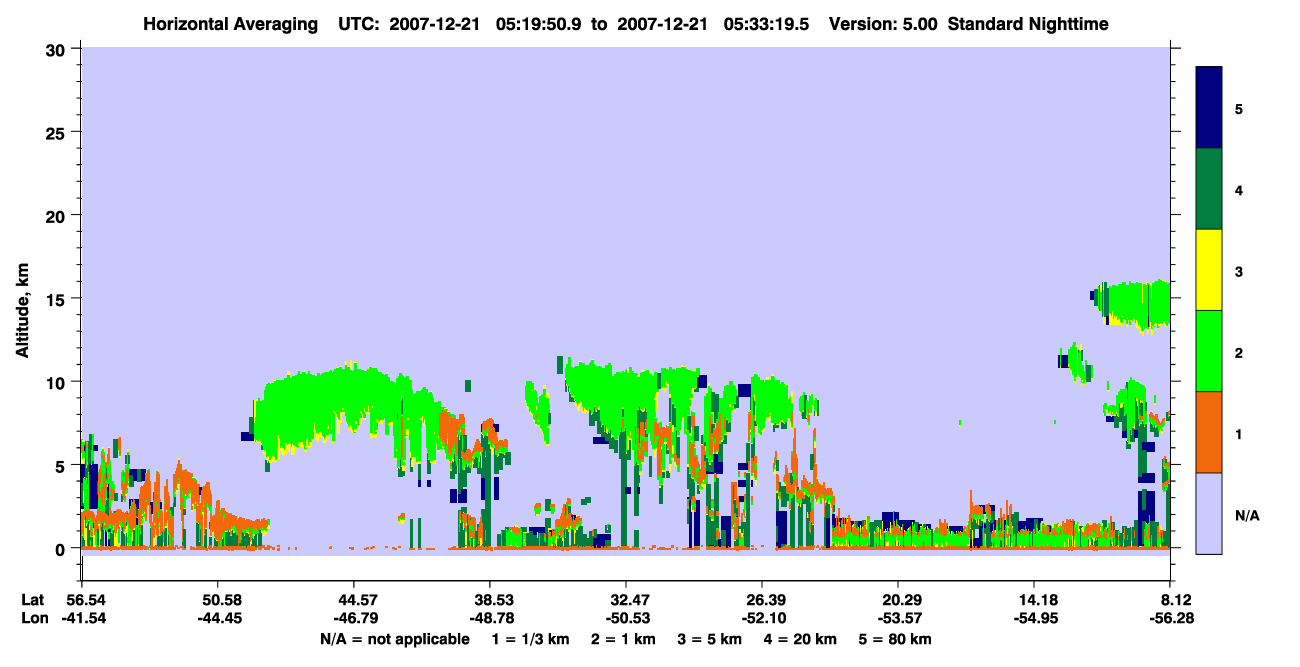Click longitude value -41.54

point(82,618)
